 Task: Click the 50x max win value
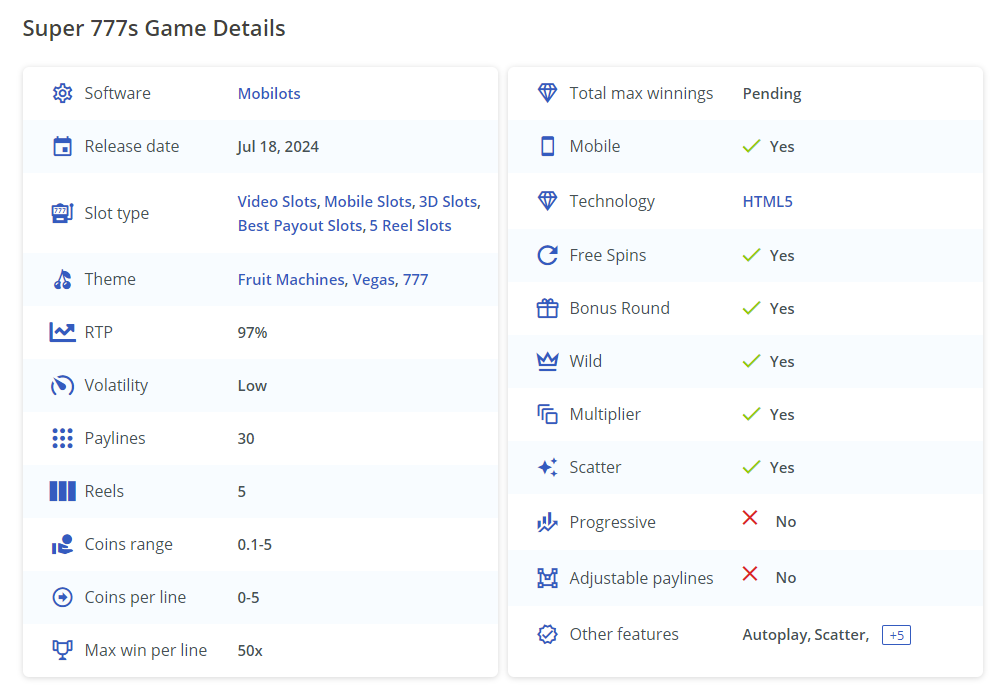(250, 651)
